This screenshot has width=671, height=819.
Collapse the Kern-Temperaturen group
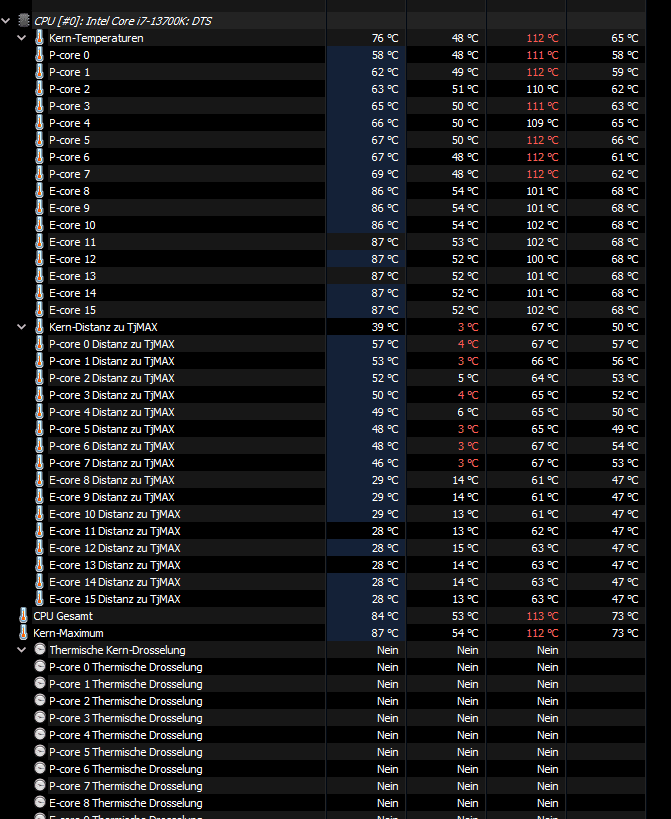point(22,37)
